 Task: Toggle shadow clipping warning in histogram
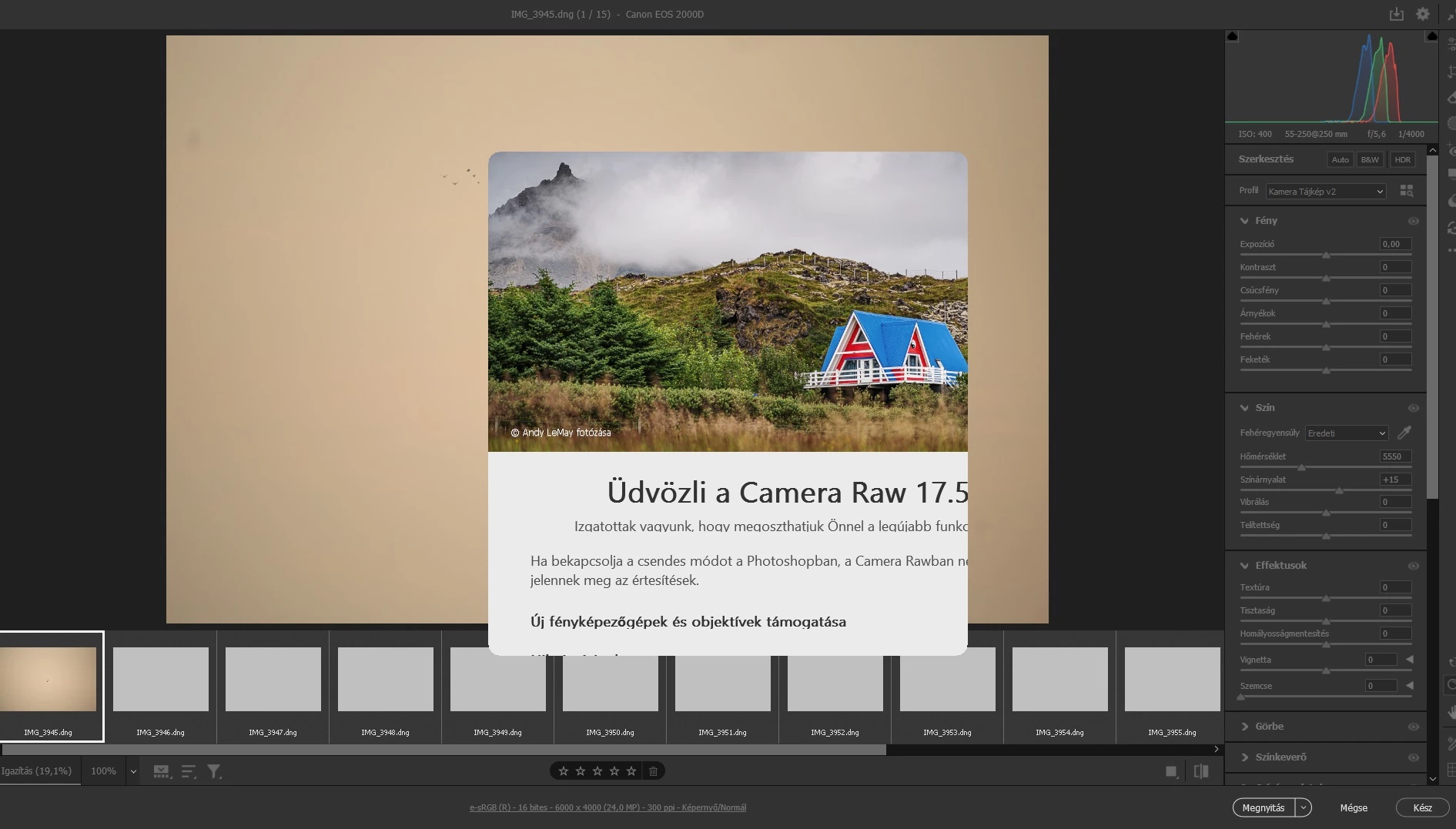(x=1232, y=36)
